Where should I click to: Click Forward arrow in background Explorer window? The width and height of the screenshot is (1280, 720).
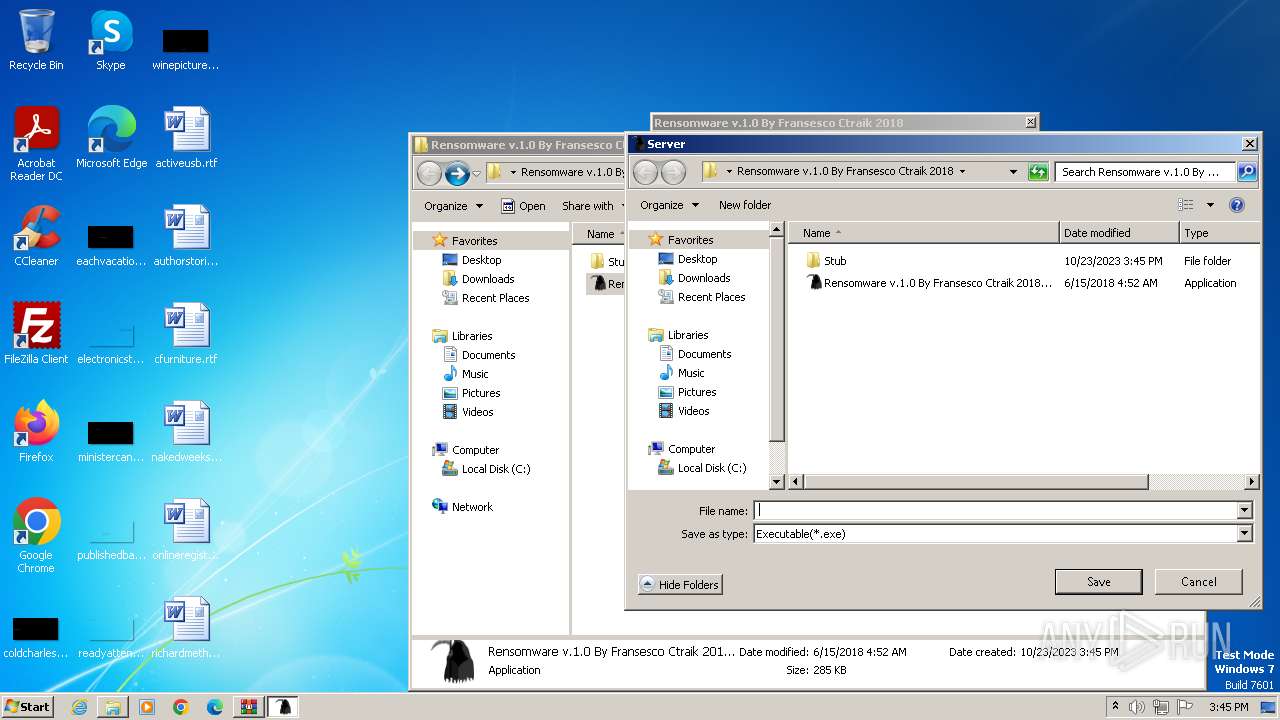tap(457, 174)
